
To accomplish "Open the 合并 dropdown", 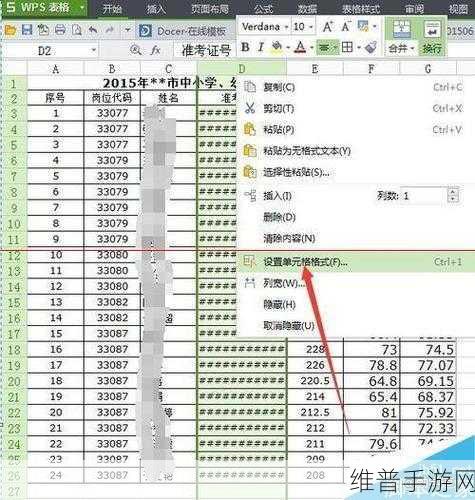I will [x=401, y=49].
